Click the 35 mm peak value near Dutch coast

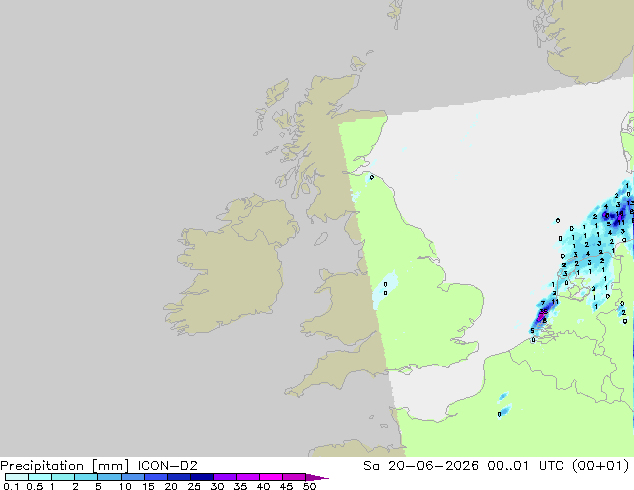(544, 311)
